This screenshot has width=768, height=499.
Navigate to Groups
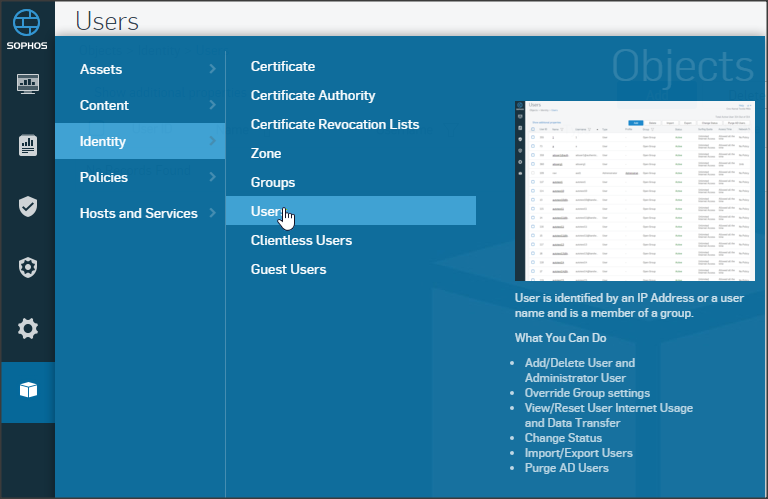273,182
